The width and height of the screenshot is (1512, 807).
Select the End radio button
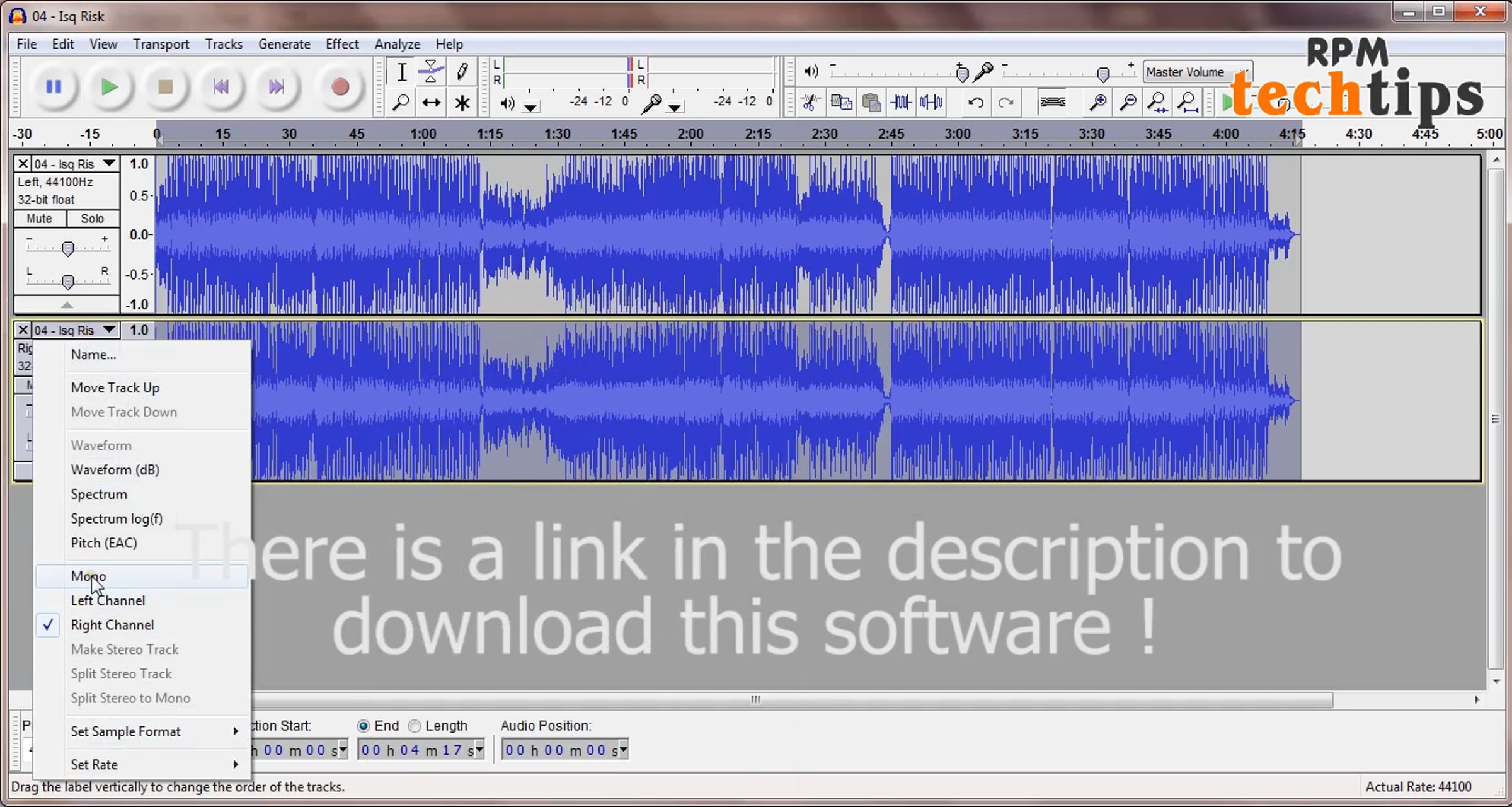364,726
